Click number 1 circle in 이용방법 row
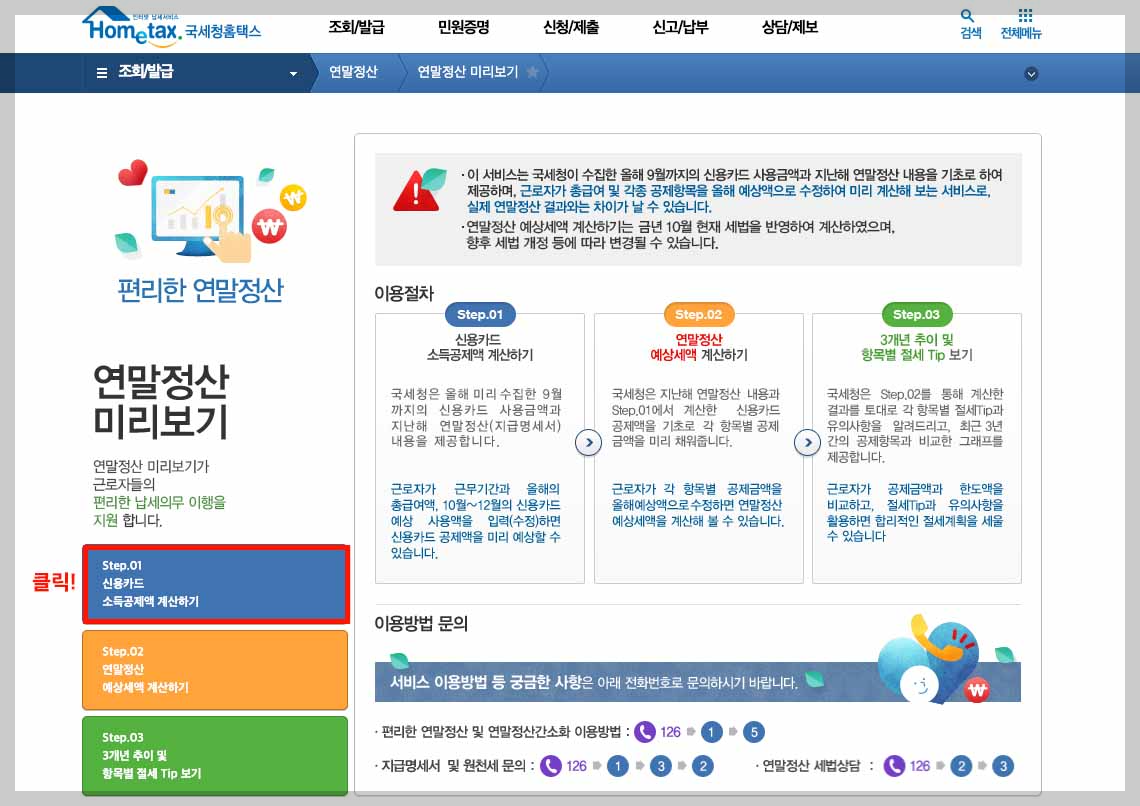The width and height of the screenshot is (1140, 806). (711, 732)
